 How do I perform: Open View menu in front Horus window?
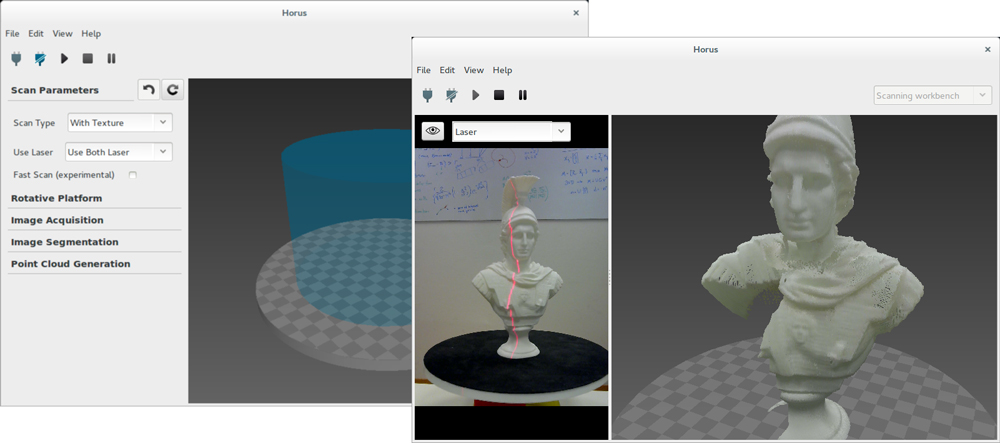(474, 70)
